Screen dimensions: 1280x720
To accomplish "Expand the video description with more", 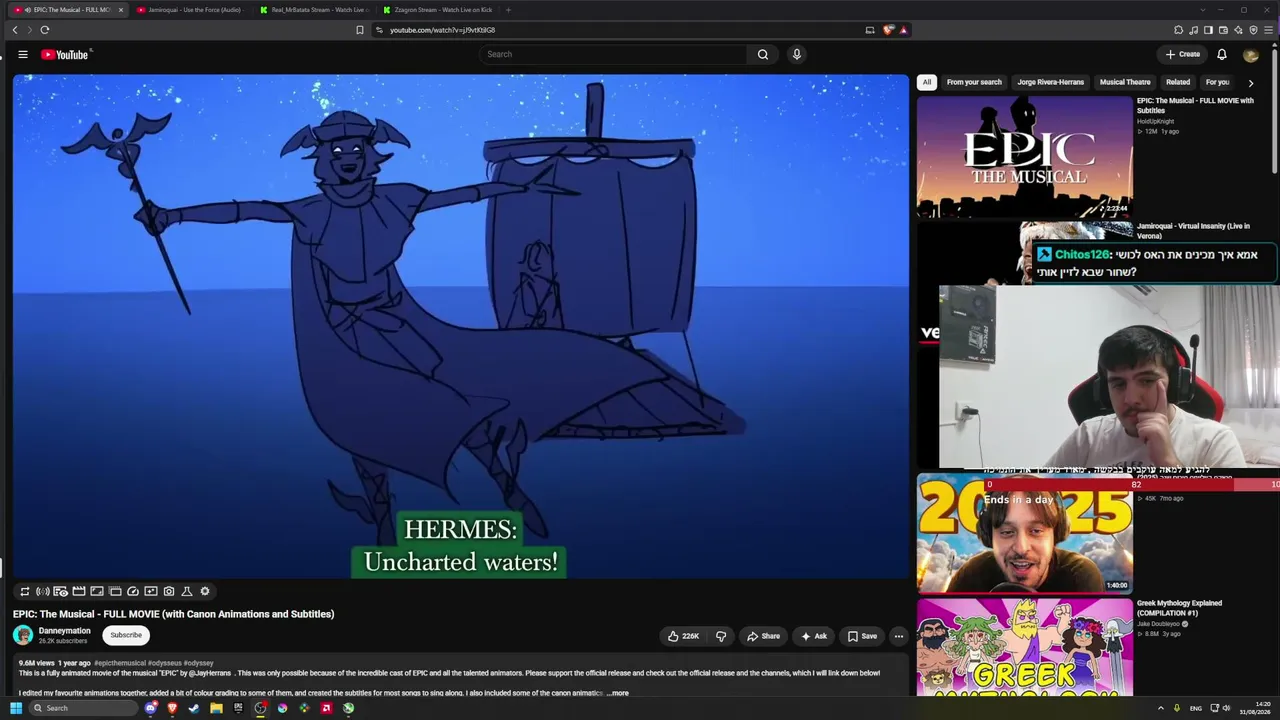I will pos(618,693).
